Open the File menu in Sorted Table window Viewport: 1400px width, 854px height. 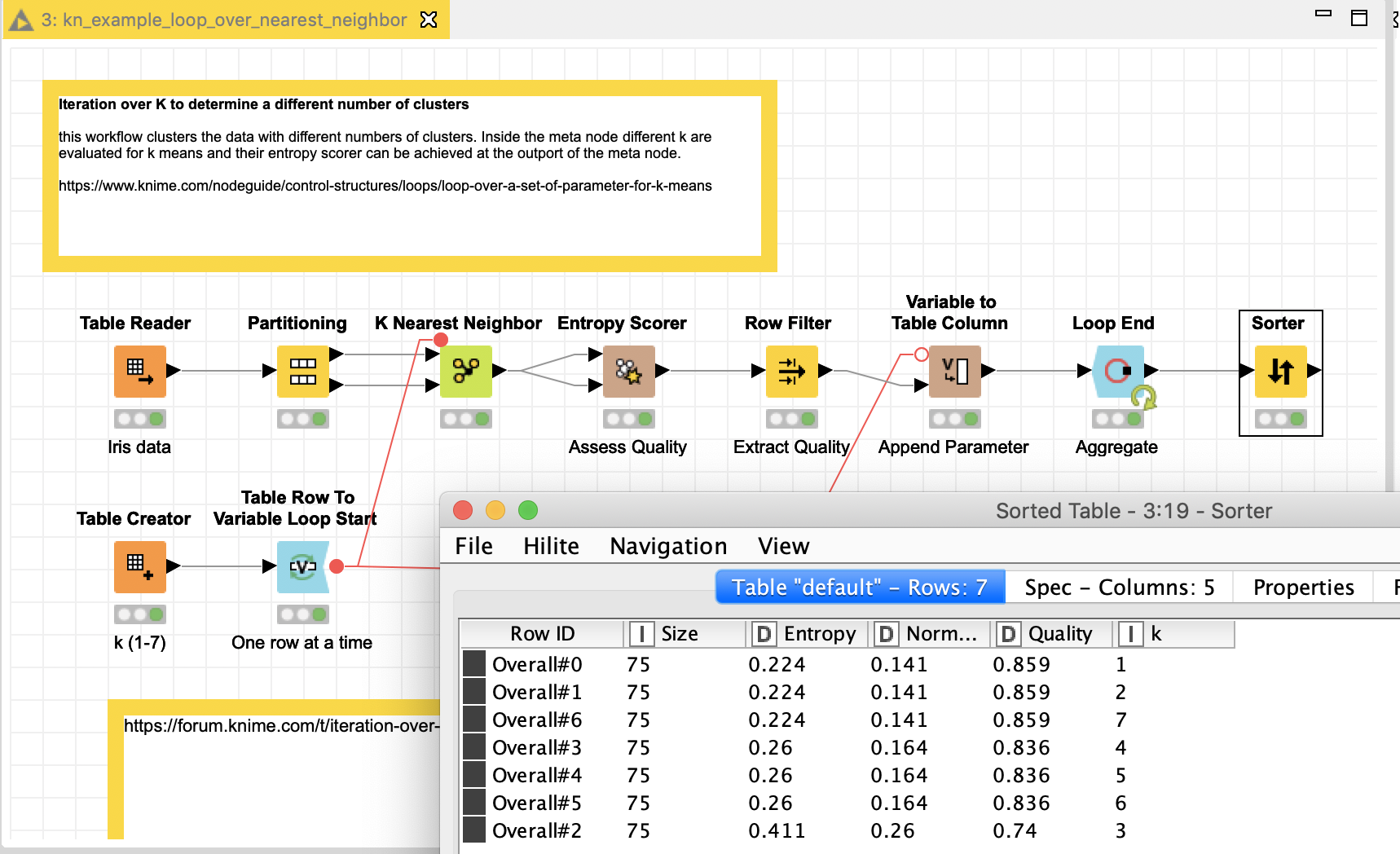coord(473,546)
